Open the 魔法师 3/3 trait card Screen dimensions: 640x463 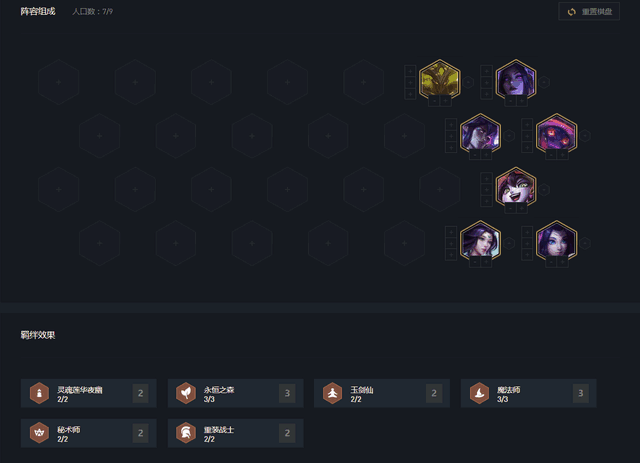point(529,393)
